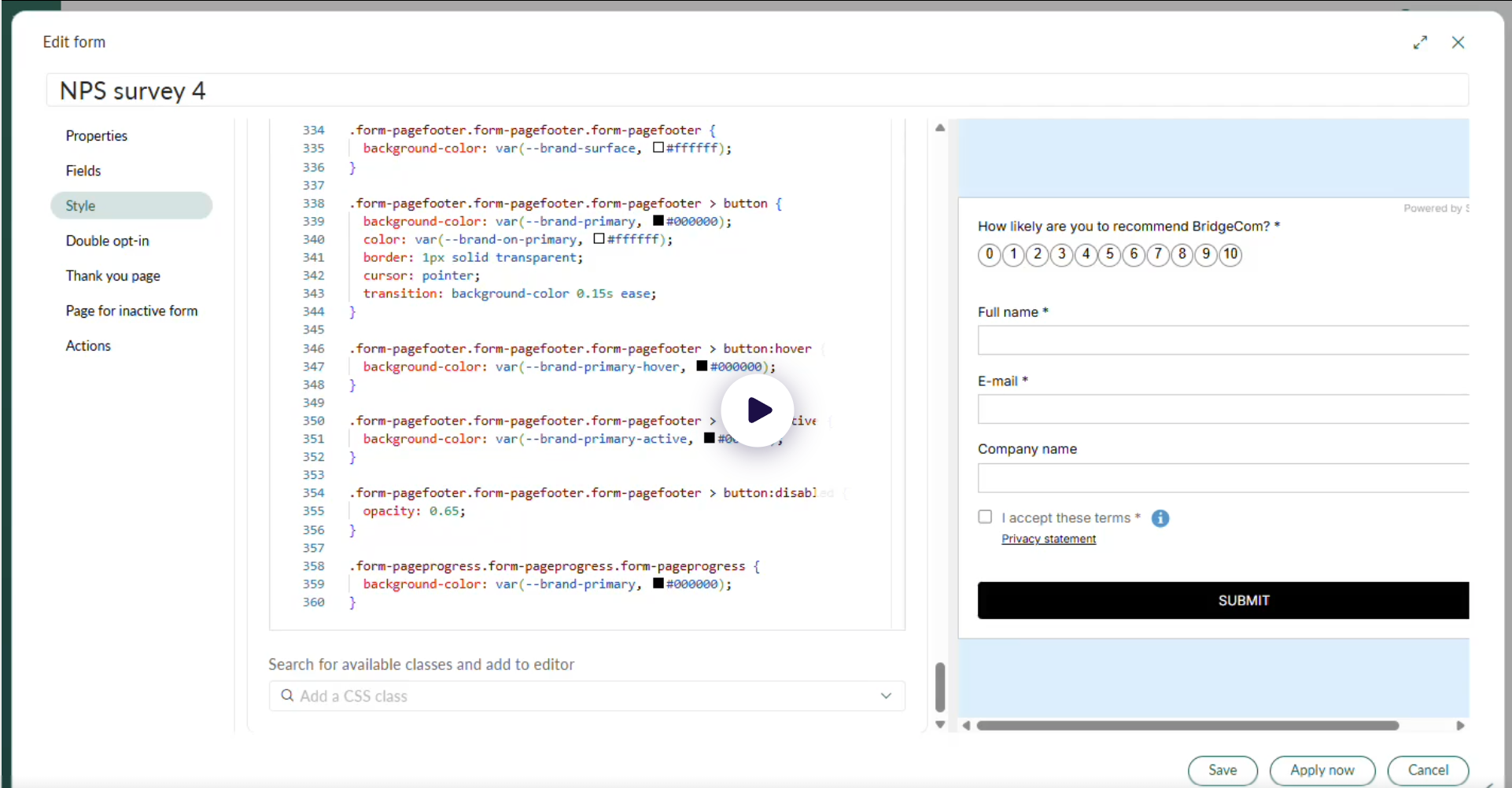Click the horizontal preview scrollbar thumb
Screen dimensions: 1512x788
pyautogui.click(x=1187, y=725)
